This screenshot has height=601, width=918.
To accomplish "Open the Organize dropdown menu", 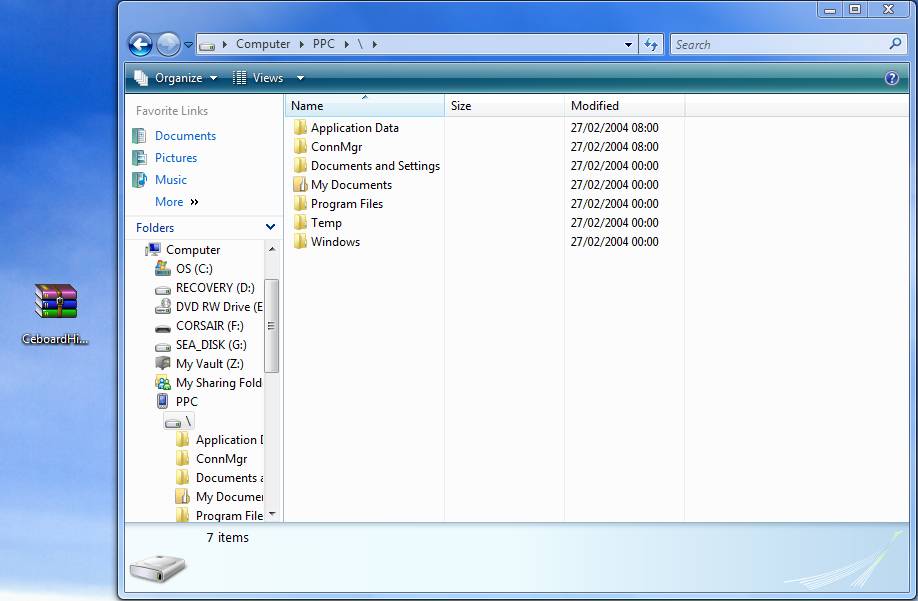I will tap(176, 78).
